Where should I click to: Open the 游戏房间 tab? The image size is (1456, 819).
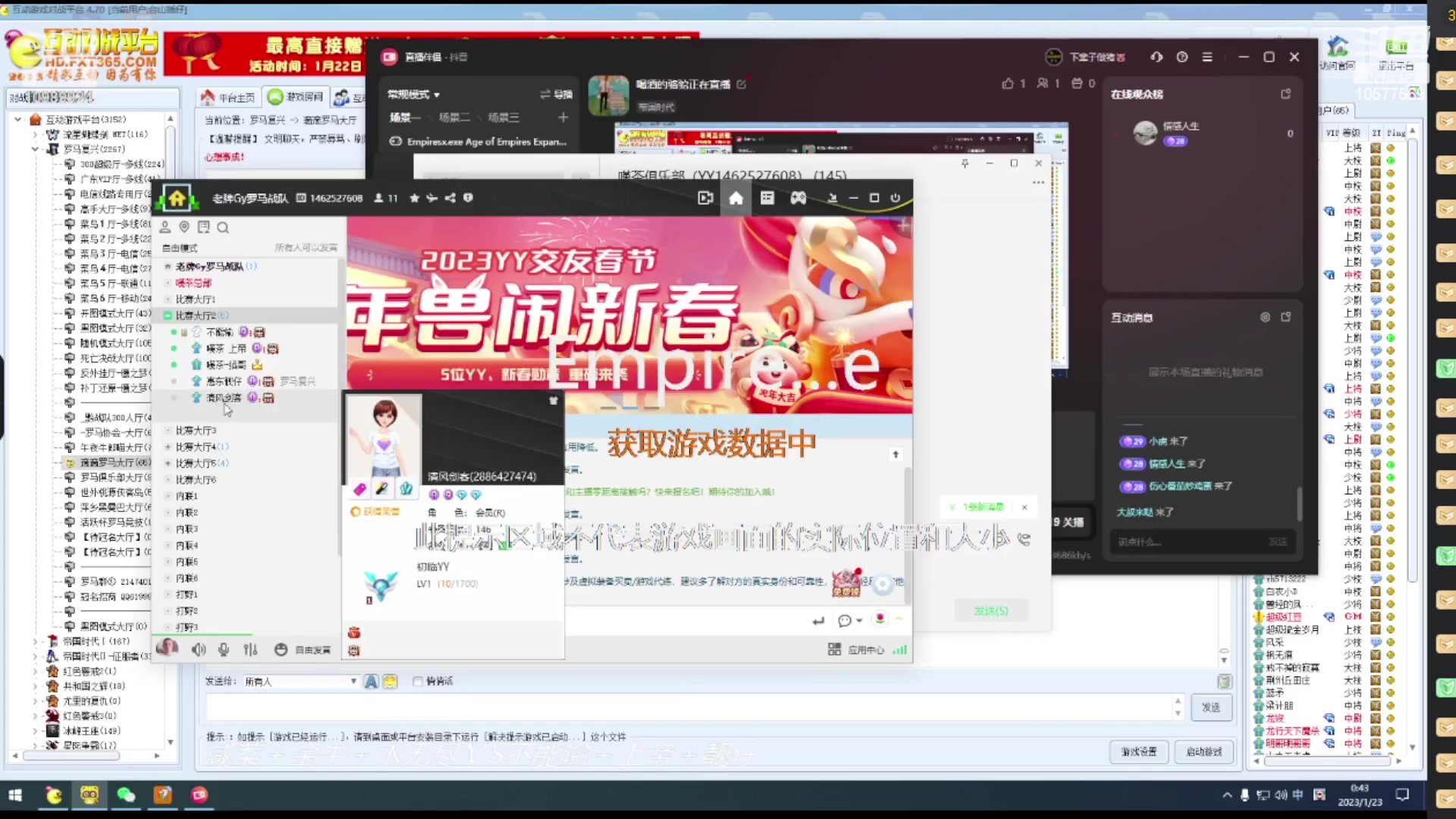coord(297,97)
